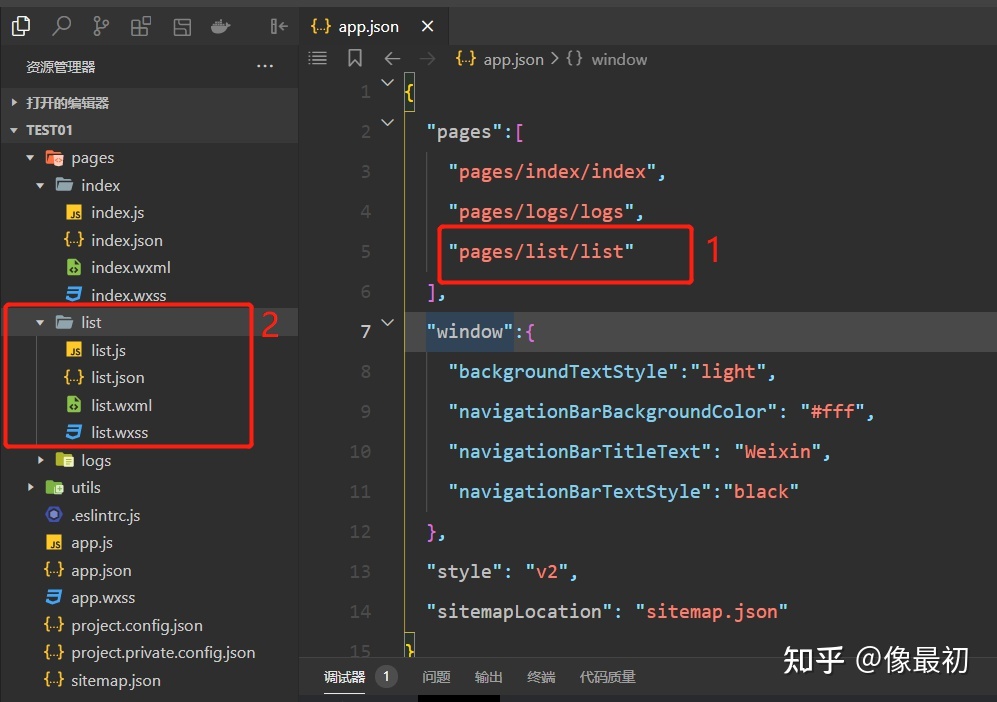The image size is (997, 702).
Task: Click the bookmark icon in editor toolbar
Action: [x=355, y=59]
